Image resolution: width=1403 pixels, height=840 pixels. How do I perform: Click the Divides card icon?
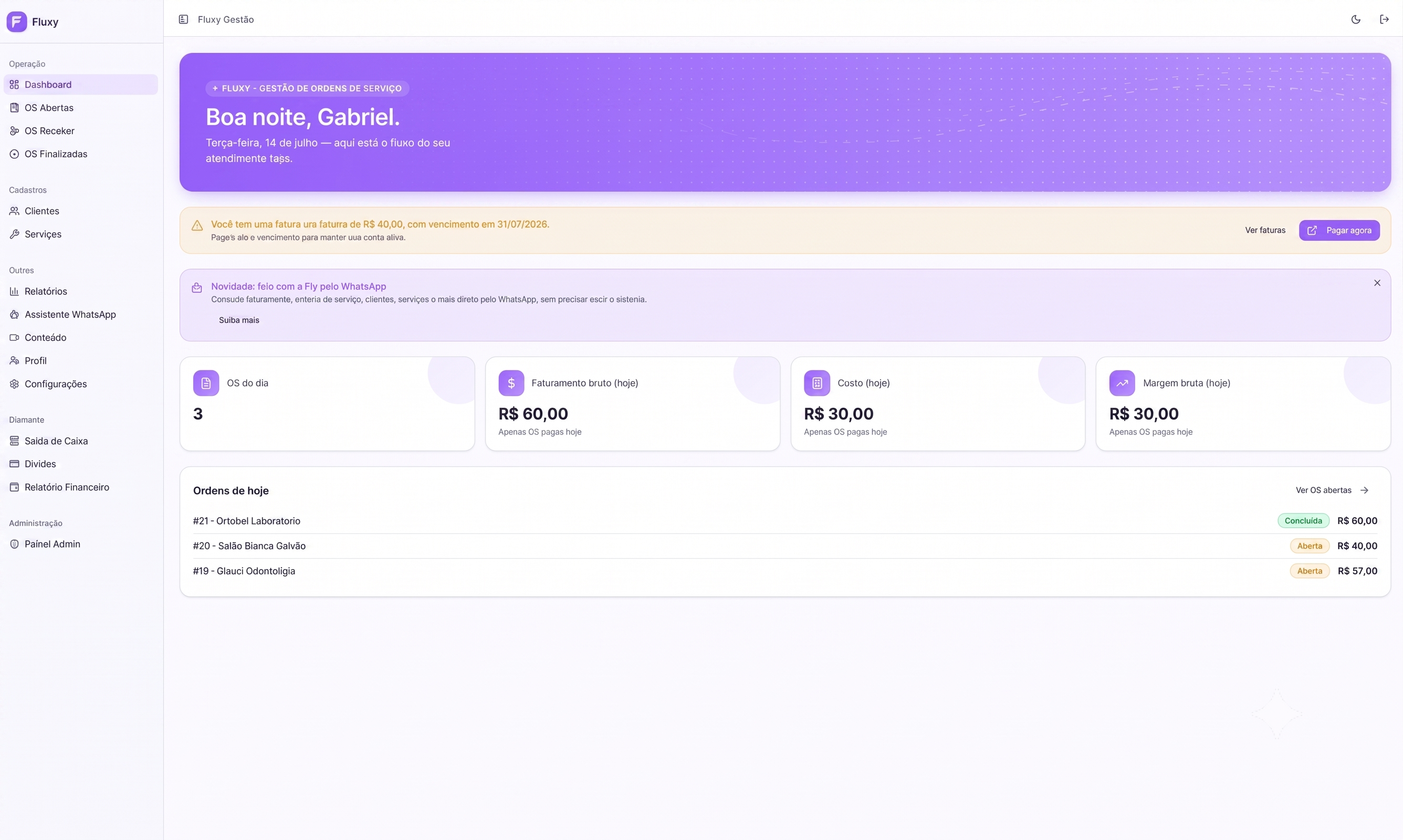[14, 464]
